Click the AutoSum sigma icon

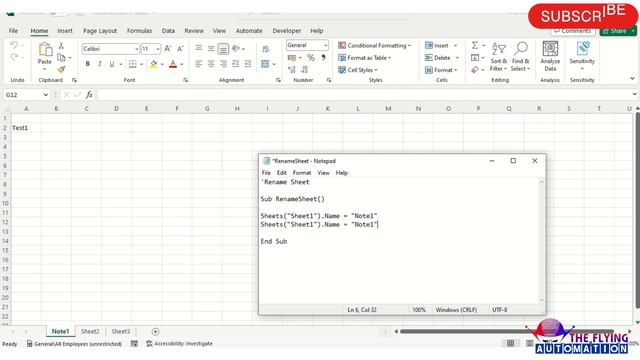coord(475,45)
